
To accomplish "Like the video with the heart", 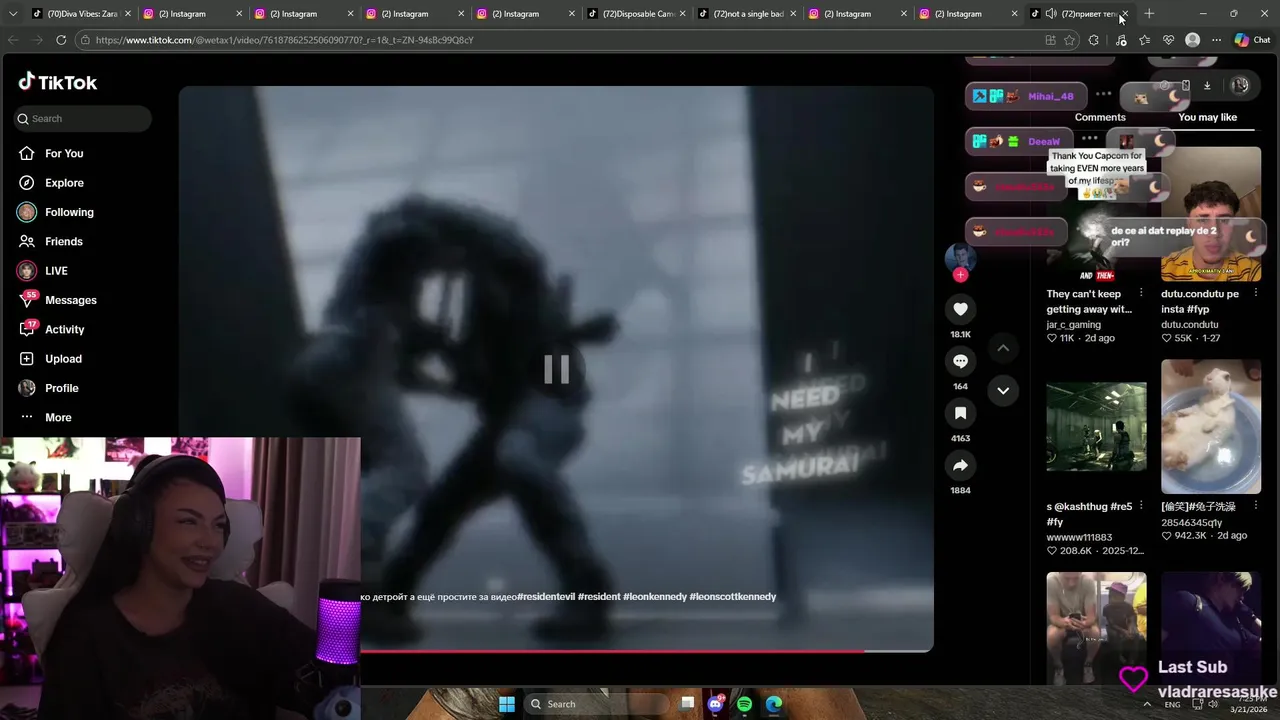I will pos(960,309).
